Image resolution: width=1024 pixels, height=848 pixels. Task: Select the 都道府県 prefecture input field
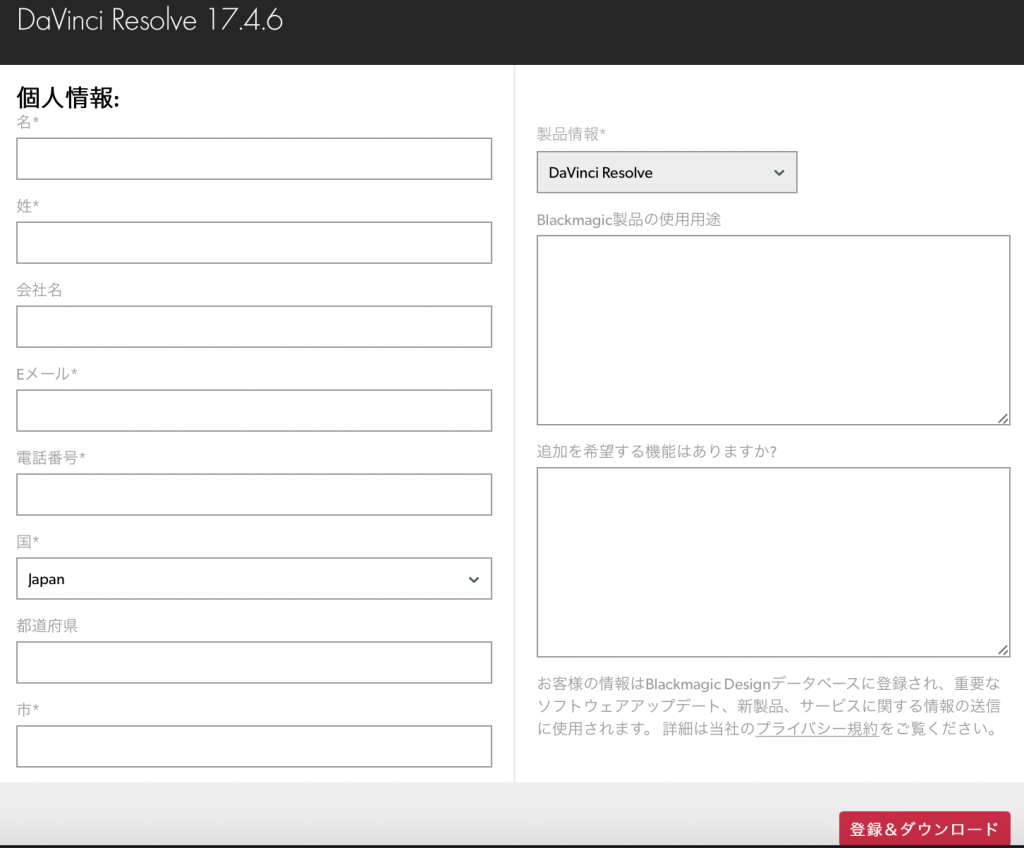[253, 662]
